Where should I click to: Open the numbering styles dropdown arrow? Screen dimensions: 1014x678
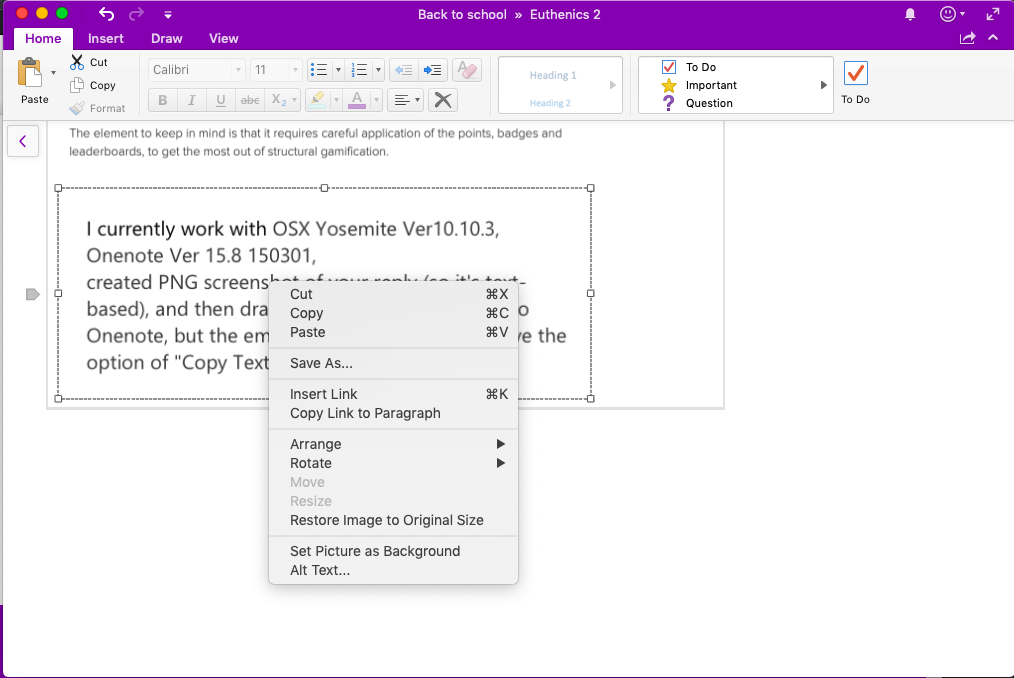(378, 70)
